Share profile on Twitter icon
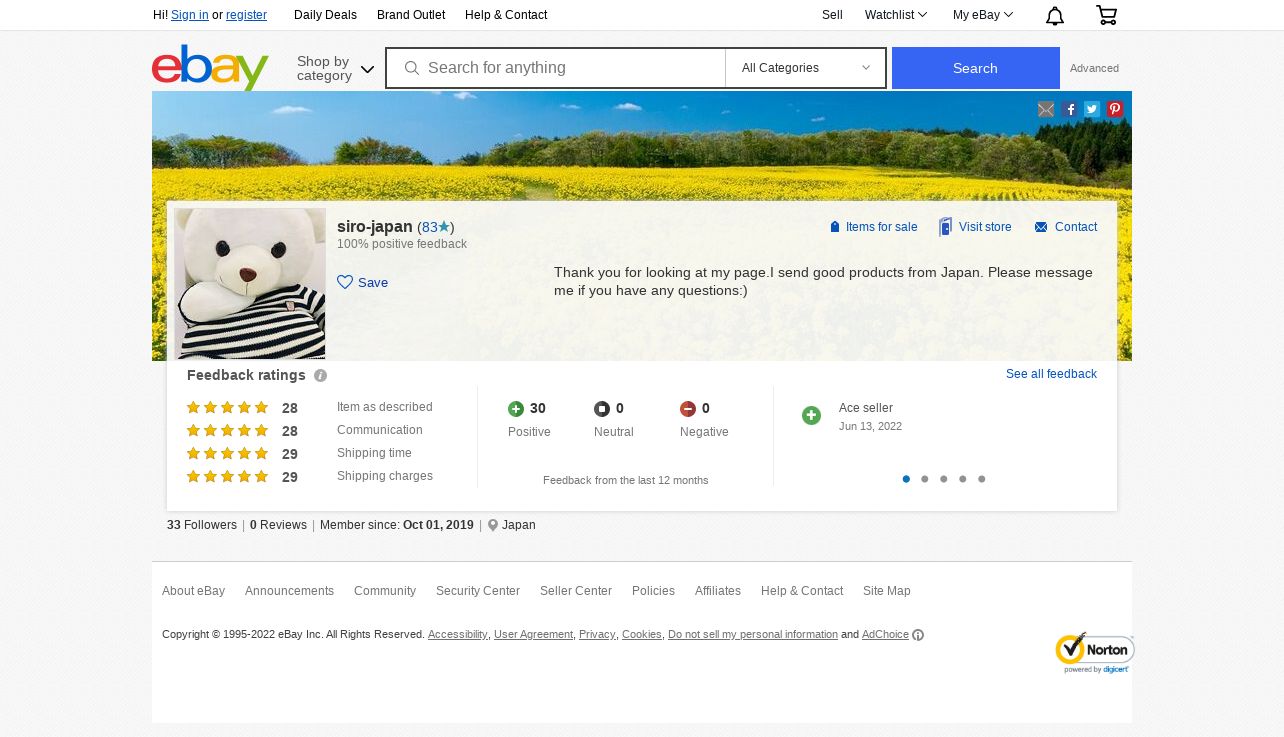The width and height of the screenshot is (1284, 737). (x=1092, y=110)
